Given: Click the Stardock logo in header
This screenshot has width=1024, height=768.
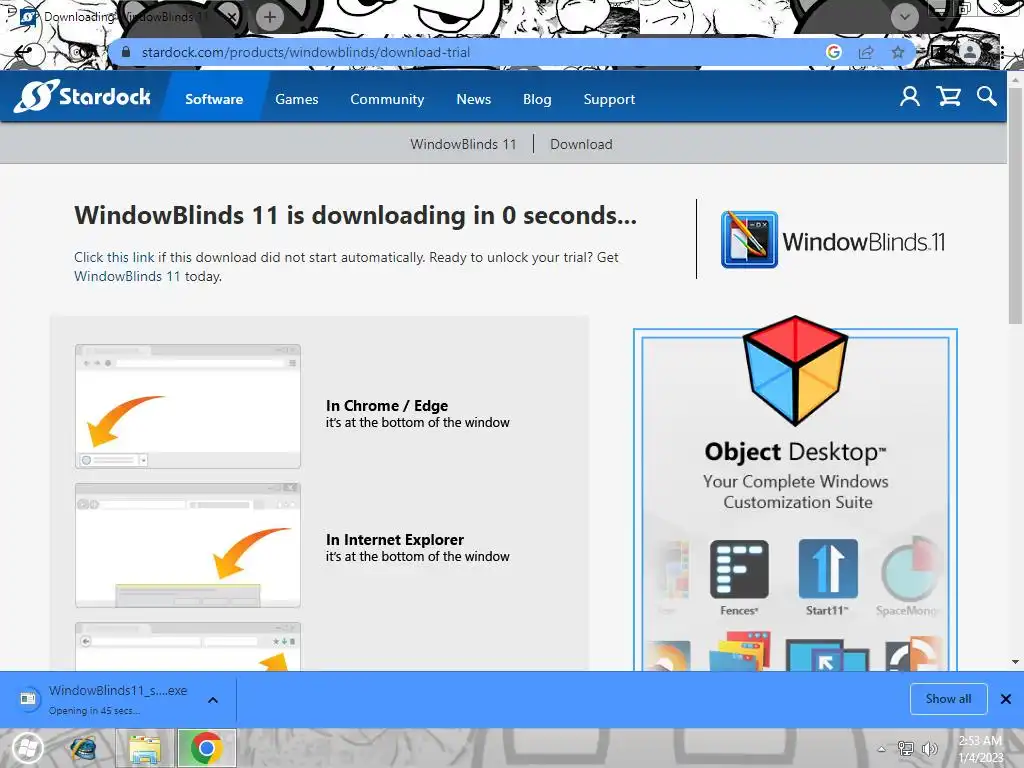Looking at the screenshot, I should pyautogui.click(x=82, y=97).
